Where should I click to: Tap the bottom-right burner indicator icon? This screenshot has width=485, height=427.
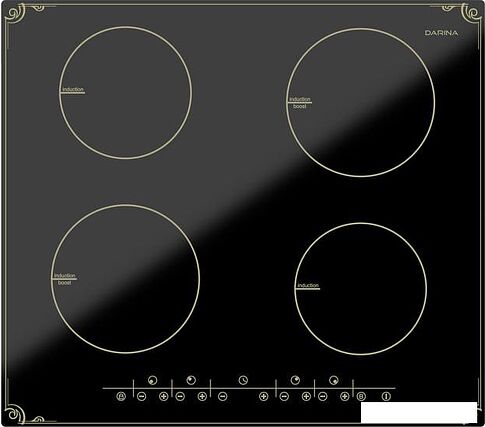tap(334, 380)
